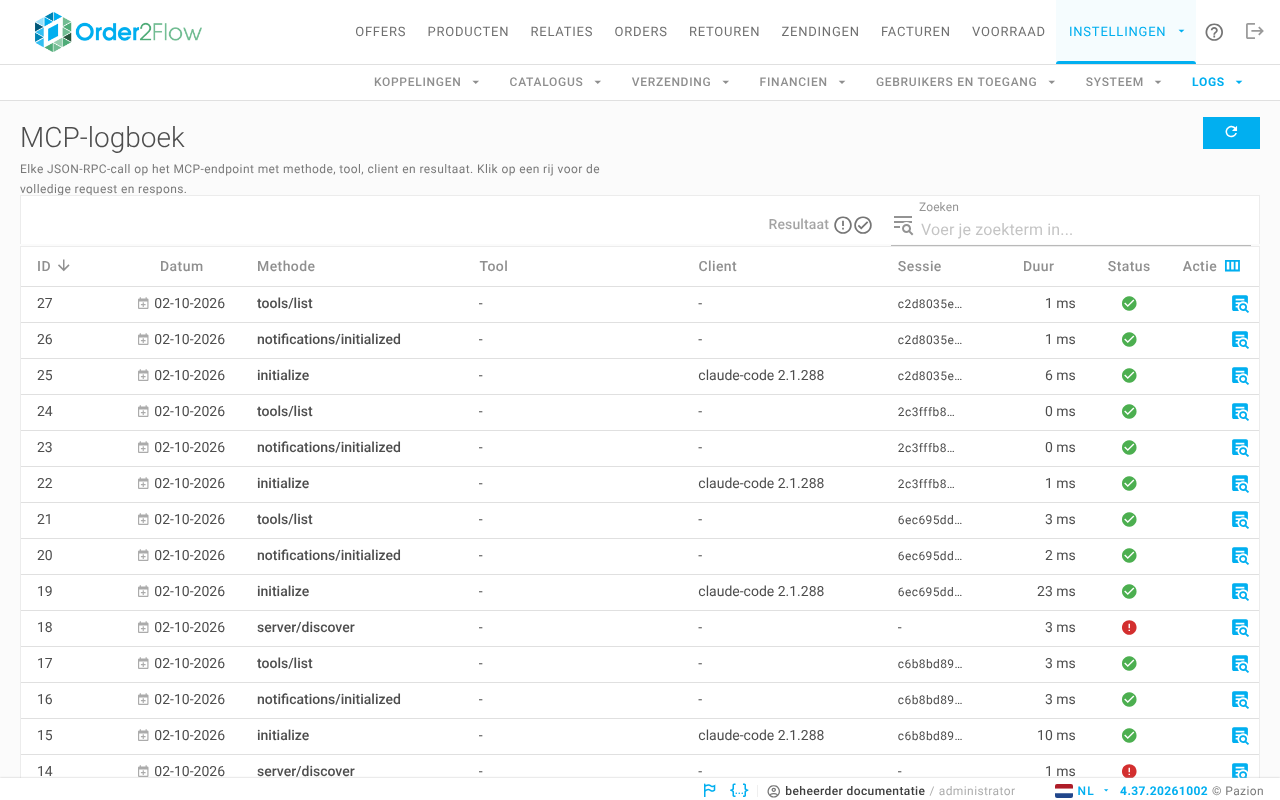Click the logout icon in the header
This screenshot has width=1280, height=800.
[1255, 32]
